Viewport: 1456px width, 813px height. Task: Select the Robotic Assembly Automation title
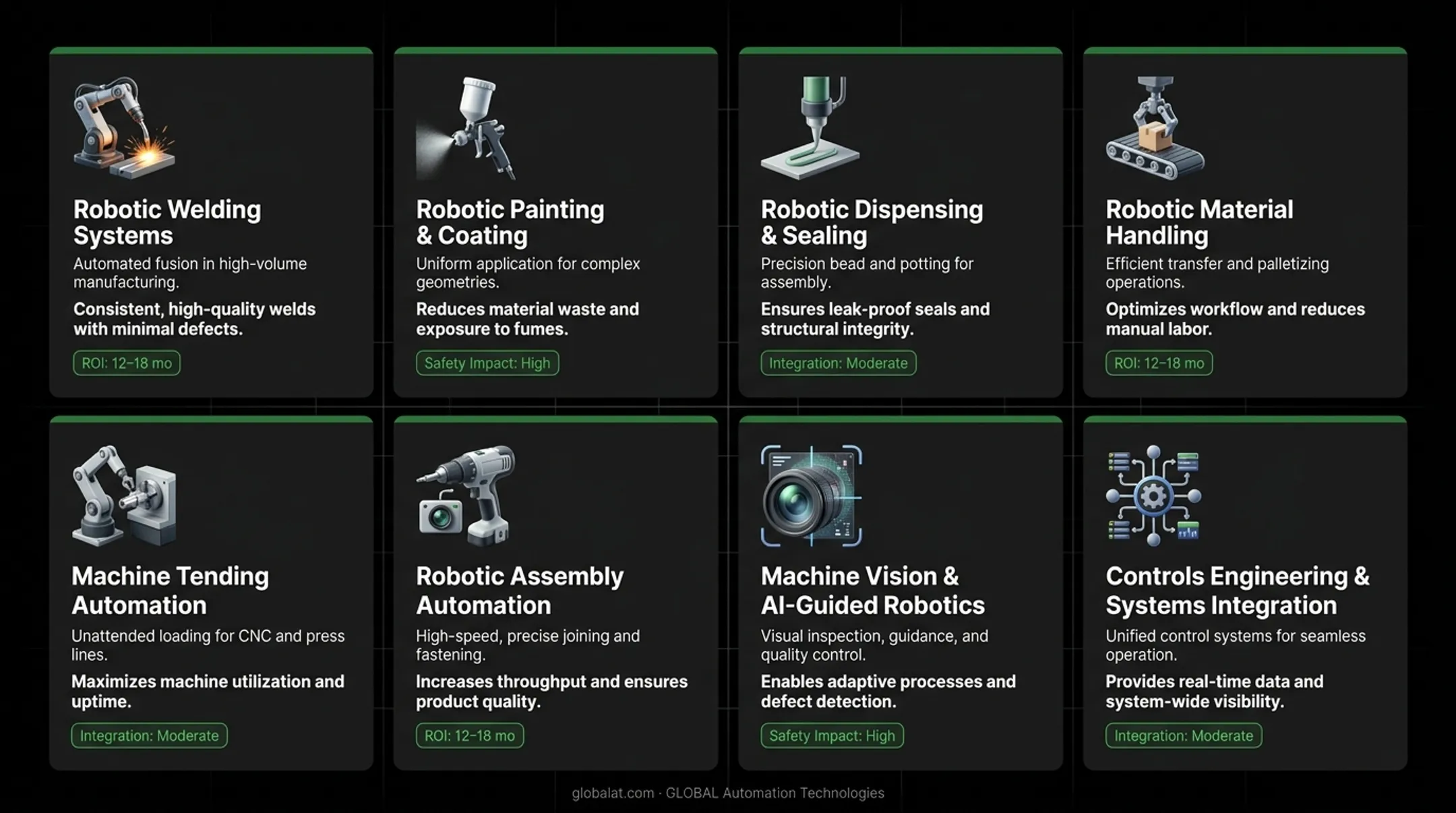pos(520,591)
